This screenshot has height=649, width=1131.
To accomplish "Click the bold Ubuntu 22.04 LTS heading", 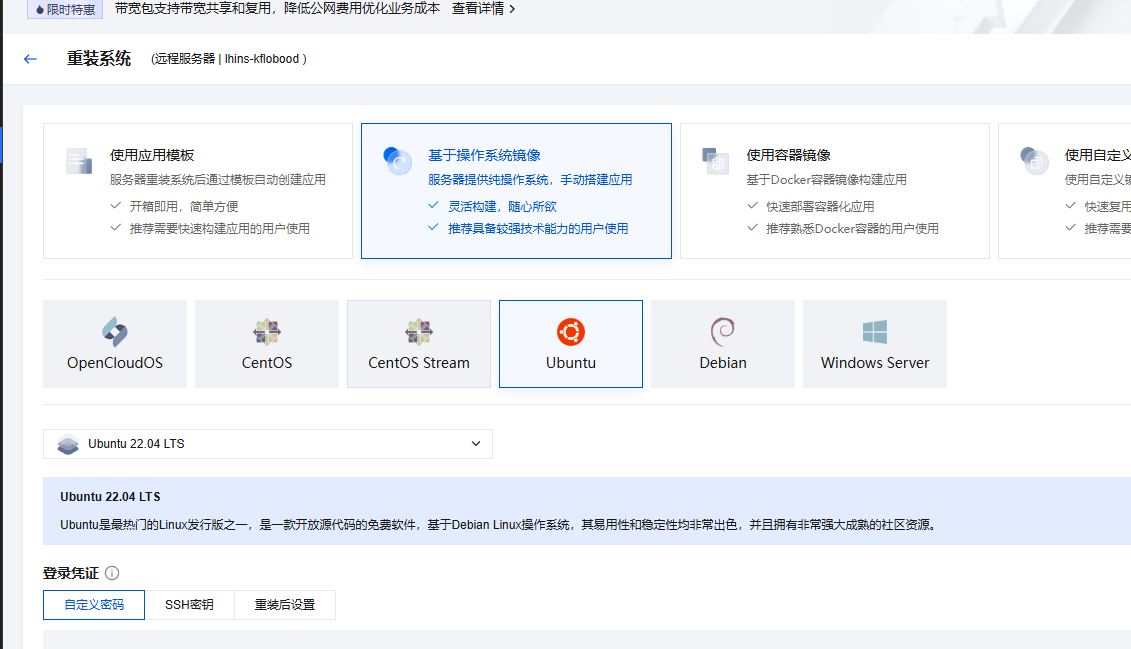I will click(x=110, y=497).
